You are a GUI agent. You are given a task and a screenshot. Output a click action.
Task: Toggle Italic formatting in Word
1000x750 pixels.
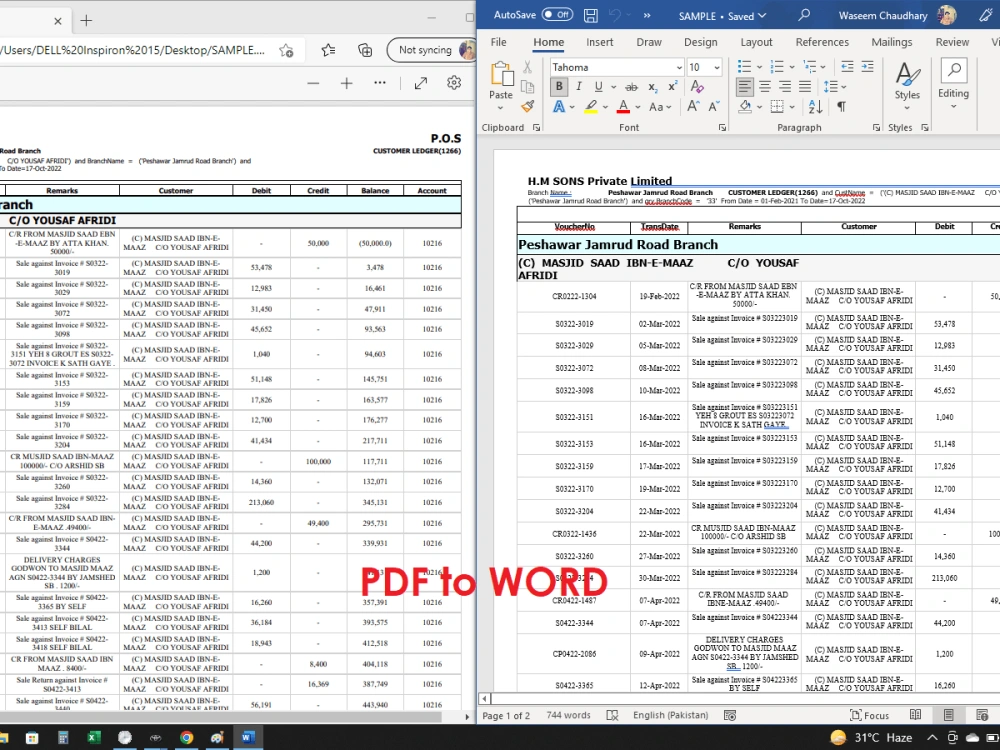point(578,87)
